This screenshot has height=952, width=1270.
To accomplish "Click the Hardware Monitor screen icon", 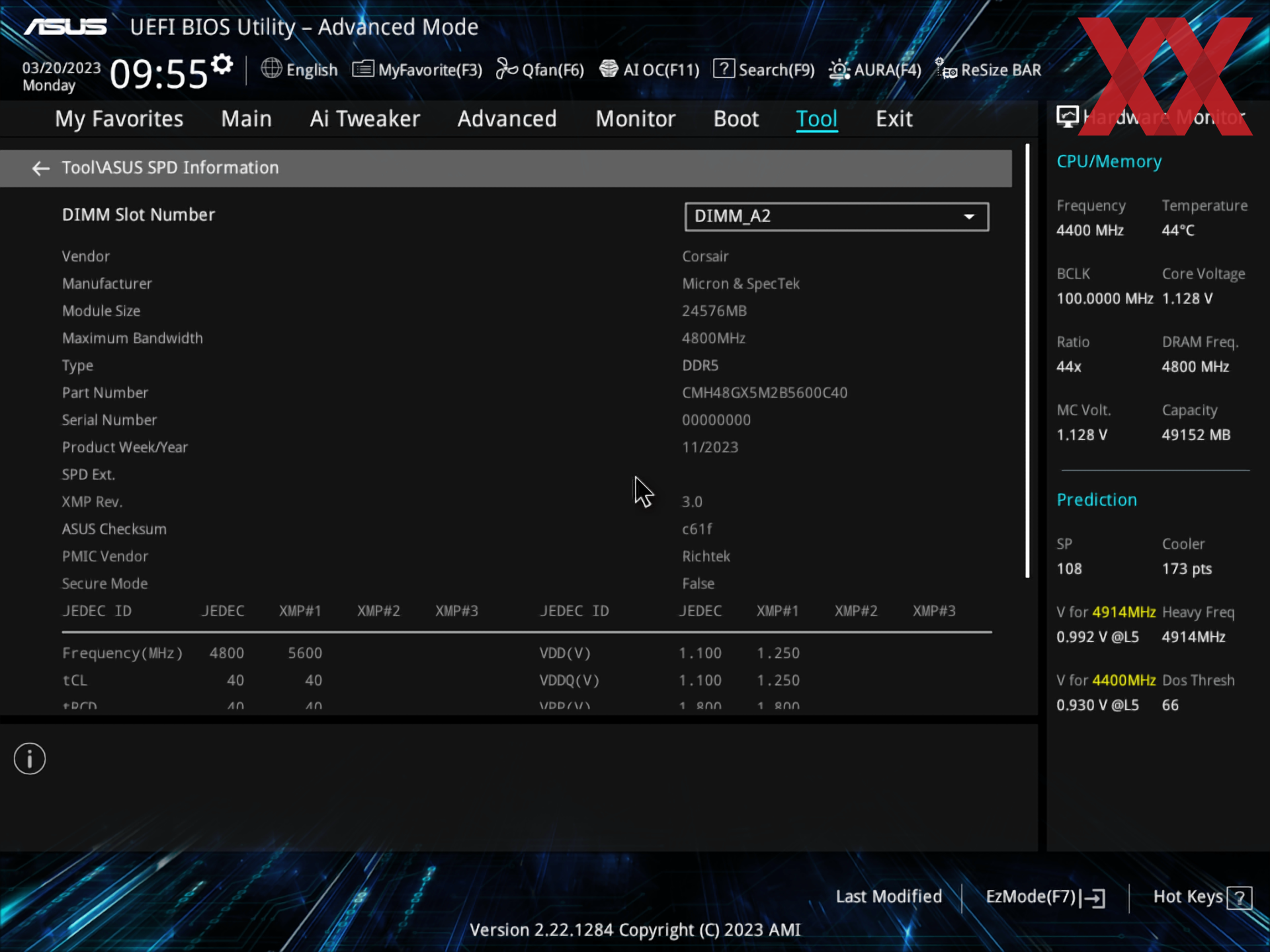I will [1067, 117].
